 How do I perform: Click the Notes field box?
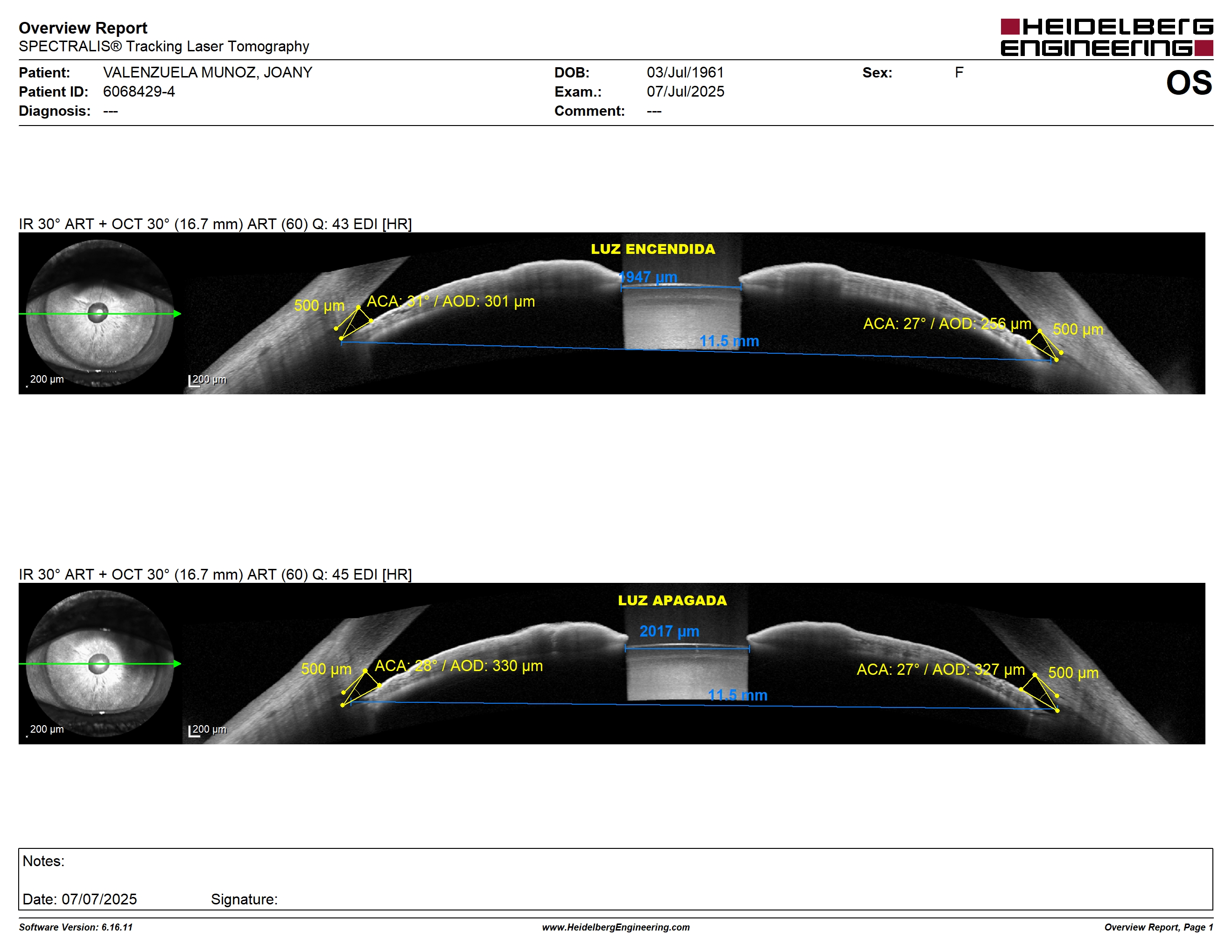pos(616,879)
